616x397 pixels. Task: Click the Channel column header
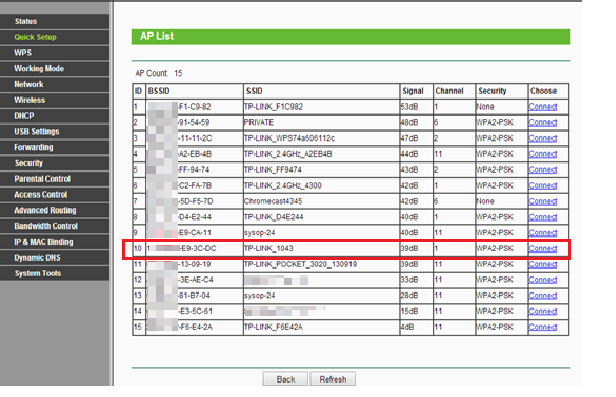click(449, 91)
